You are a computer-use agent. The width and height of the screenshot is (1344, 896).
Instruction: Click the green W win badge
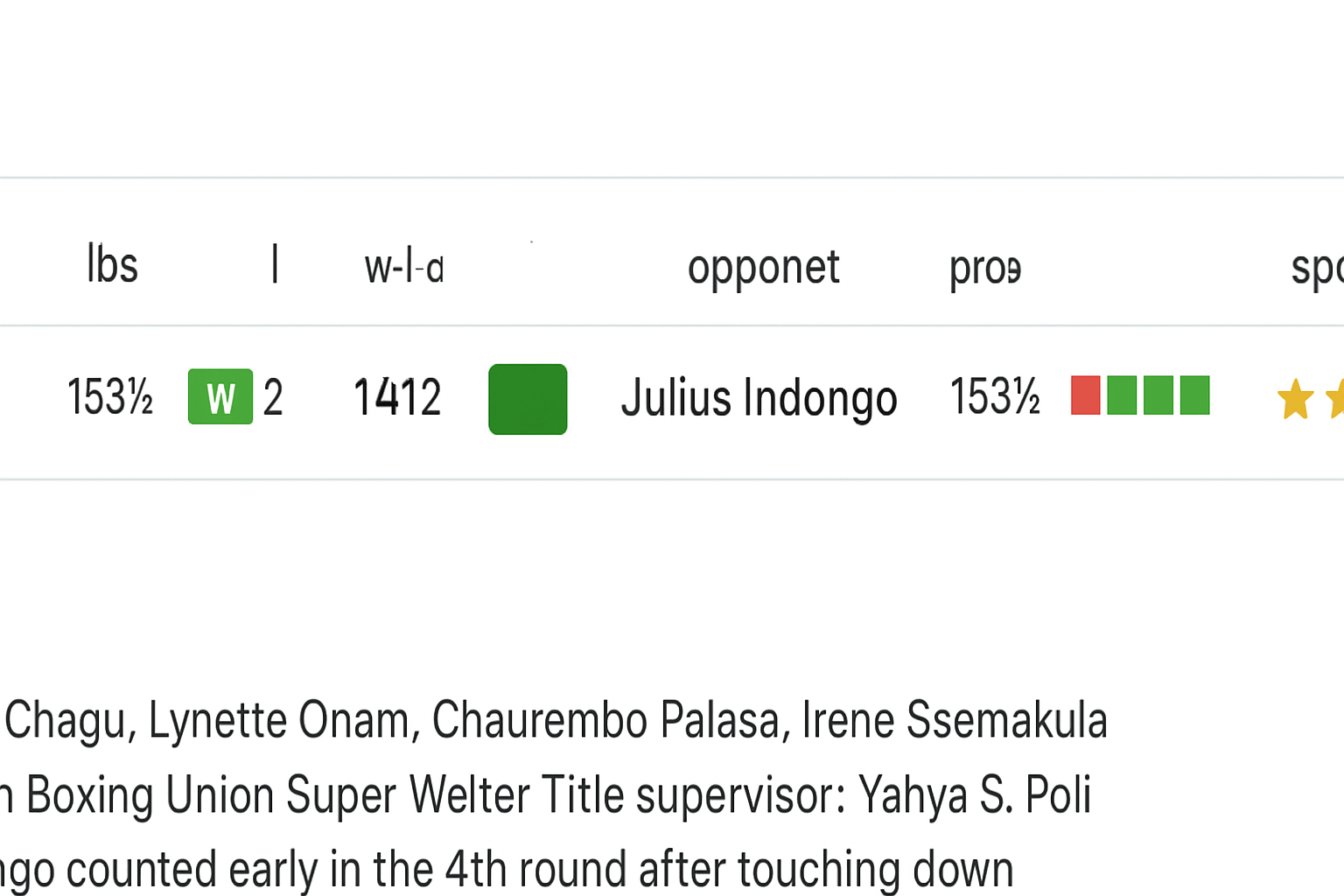tap(220, 397)
